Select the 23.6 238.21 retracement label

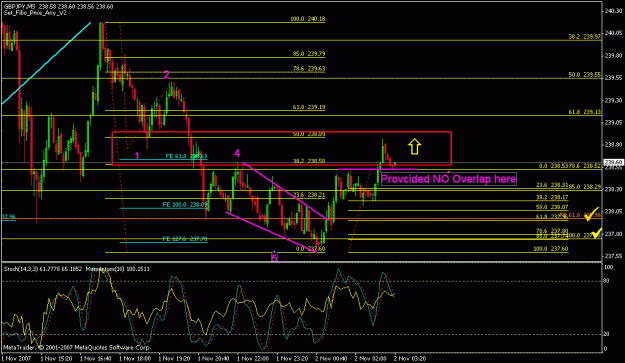[x=309, y=195]
